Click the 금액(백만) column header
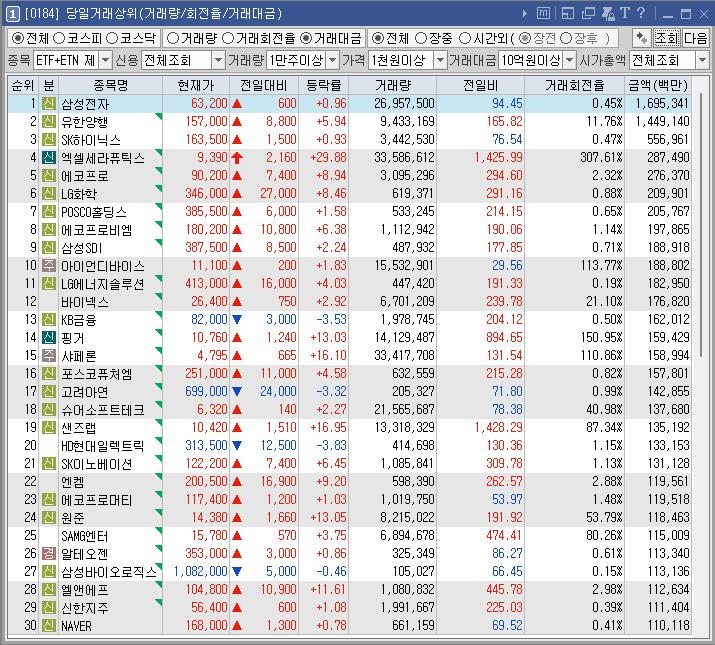The height and width of the screenshot is (645, 715). tap(658, 85)
